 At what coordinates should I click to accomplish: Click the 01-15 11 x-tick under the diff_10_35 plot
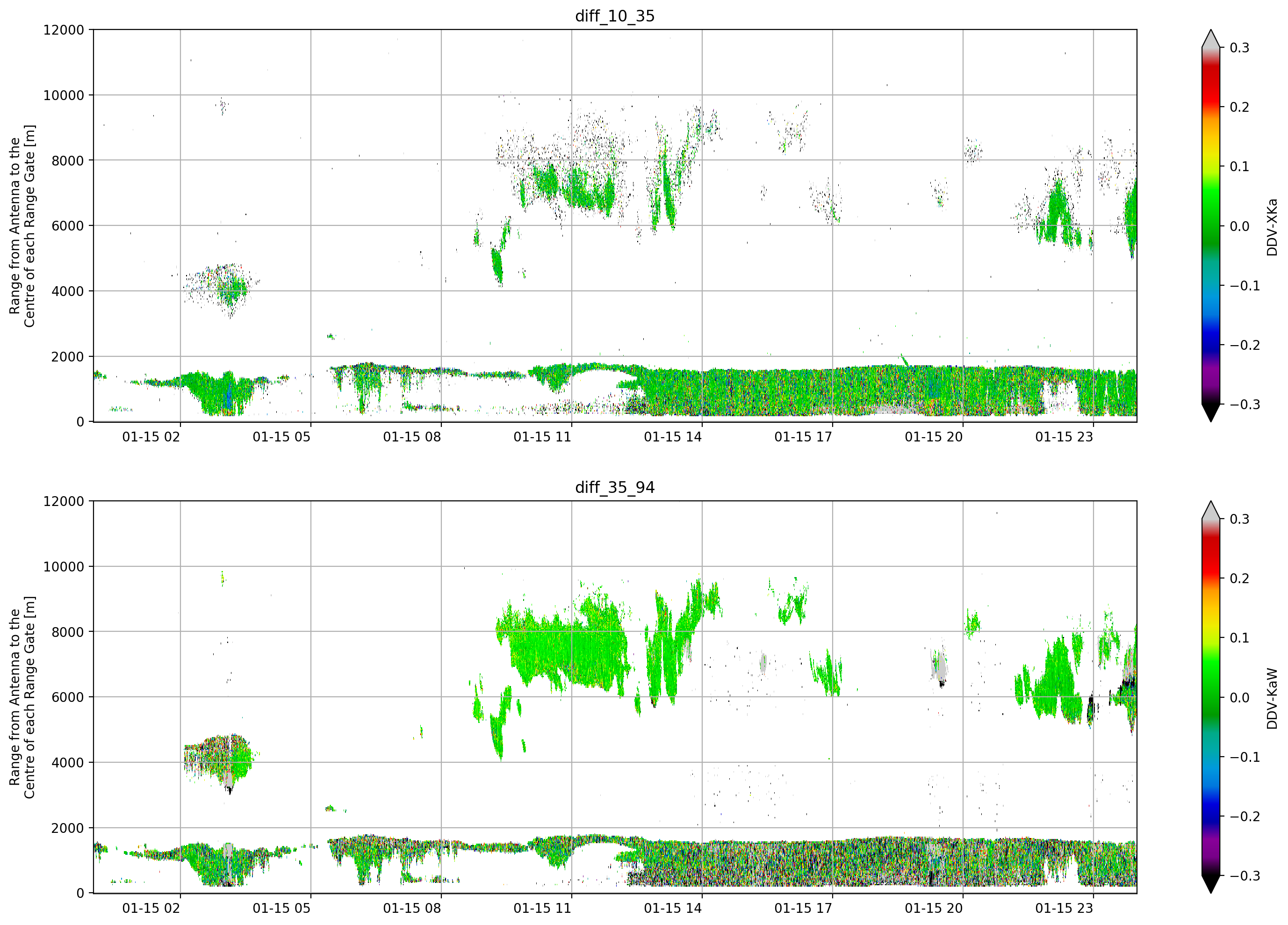pyautogui.click(x=542, y=437)
